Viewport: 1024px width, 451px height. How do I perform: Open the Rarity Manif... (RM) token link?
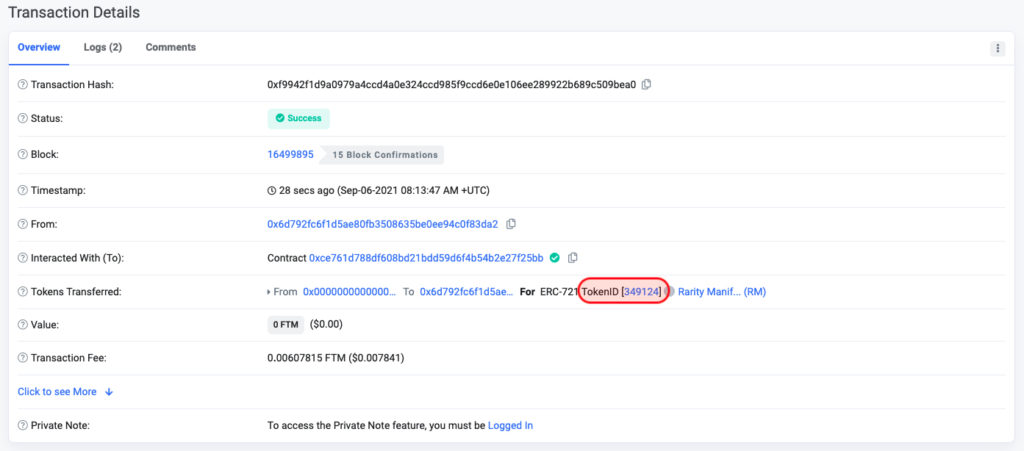click(722, 292)
